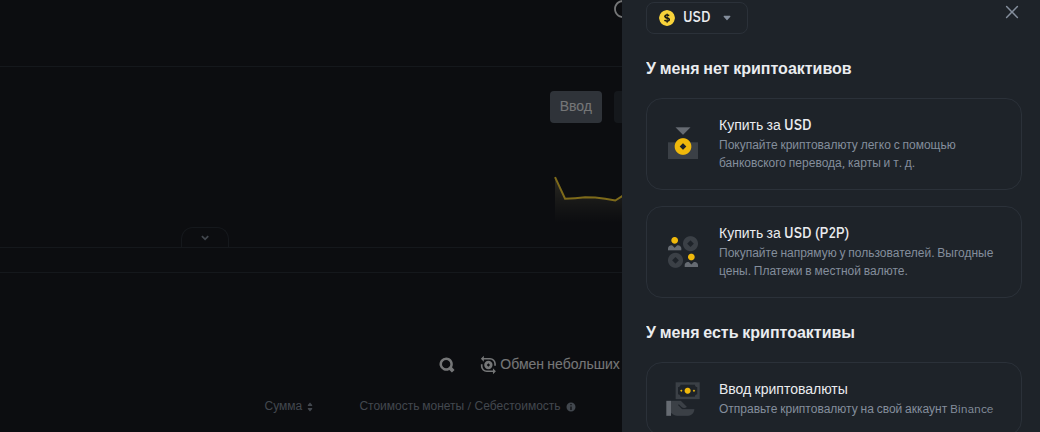
Task: Click the small balances convert icon
Action: point(488,365)
